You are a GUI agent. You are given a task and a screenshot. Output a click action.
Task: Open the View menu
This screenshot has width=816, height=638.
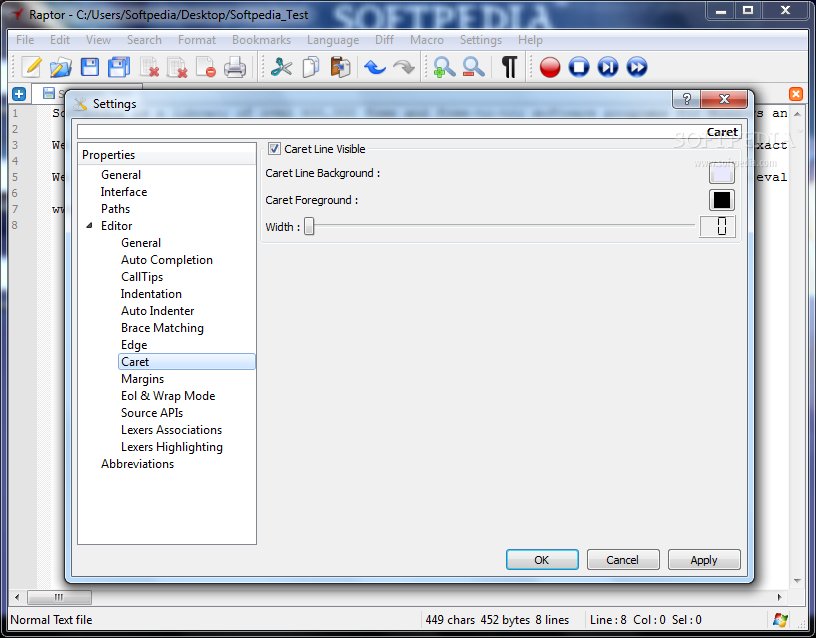pyautogui.click(x=98, y=40)
